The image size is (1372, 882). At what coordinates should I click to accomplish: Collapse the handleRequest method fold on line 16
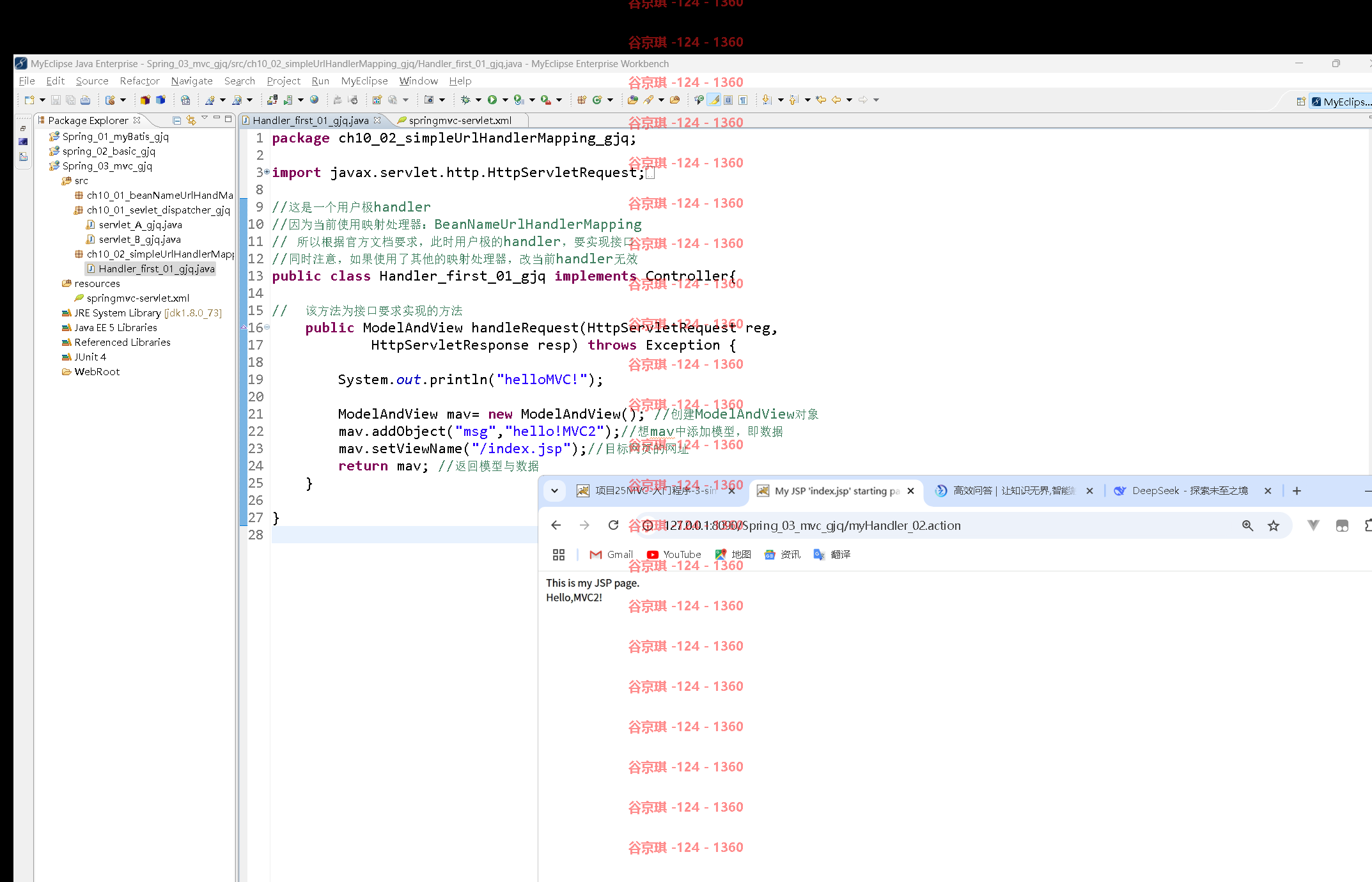point(267,327)
